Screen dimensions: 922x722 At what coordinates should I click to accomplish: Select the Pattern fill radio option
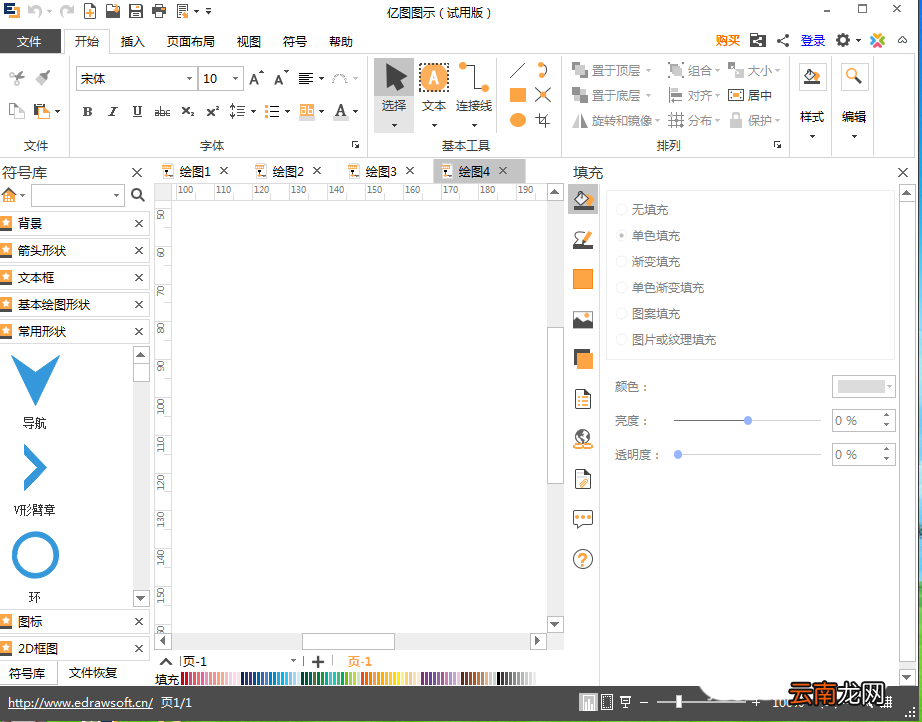pos(621,313)
